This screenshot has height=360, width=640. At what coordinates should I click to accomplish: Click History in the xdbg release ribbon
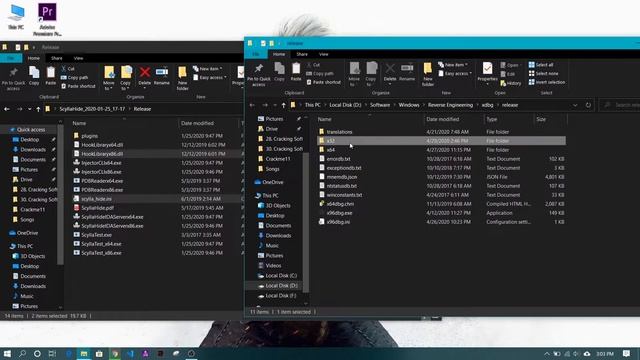click(x=511, y=83)
